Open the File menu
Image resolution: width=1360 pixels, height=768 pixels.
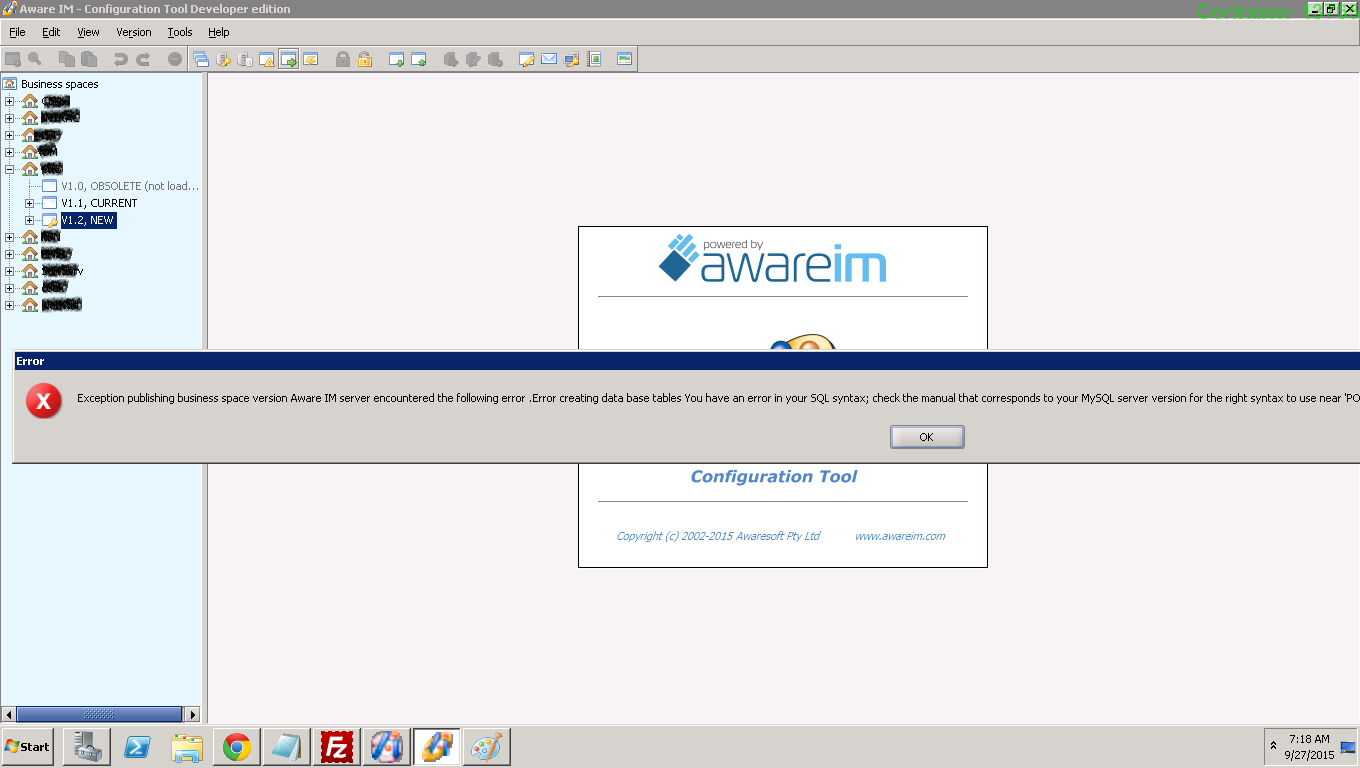coord(17,32)
